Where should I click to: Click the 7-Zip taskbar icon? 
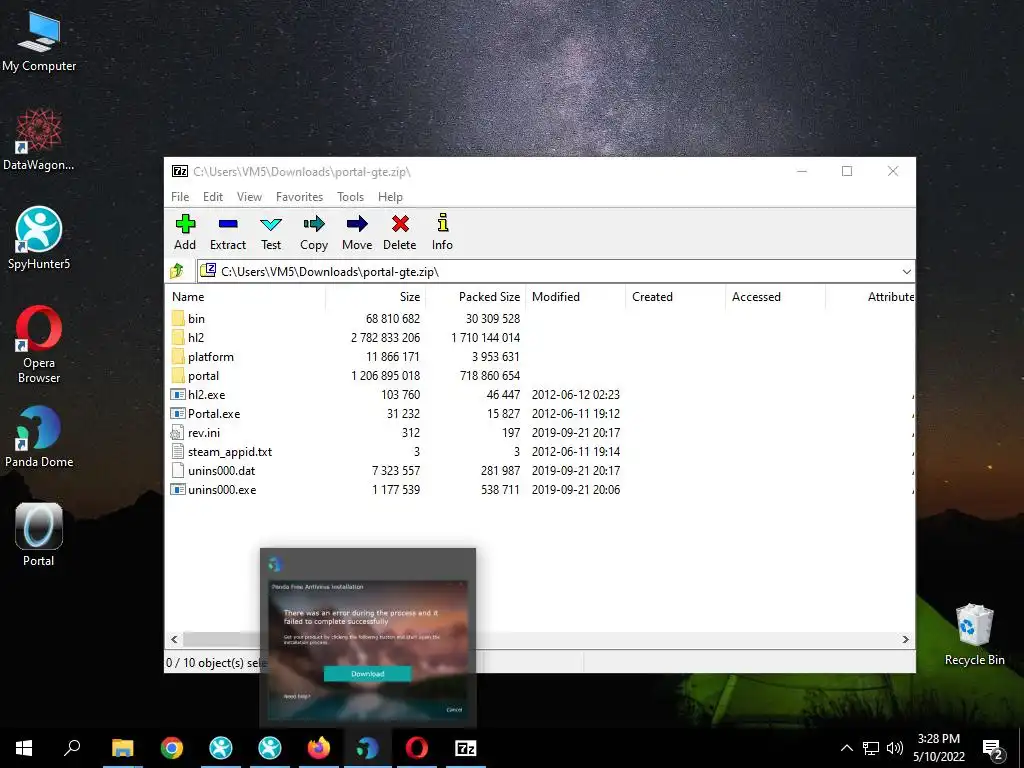pyautogui.click(x=466, y=748)
